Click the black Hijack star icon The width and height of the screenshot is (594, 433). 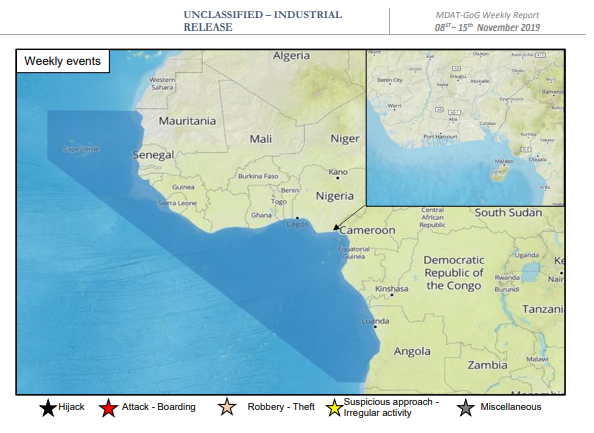point(48,408)
